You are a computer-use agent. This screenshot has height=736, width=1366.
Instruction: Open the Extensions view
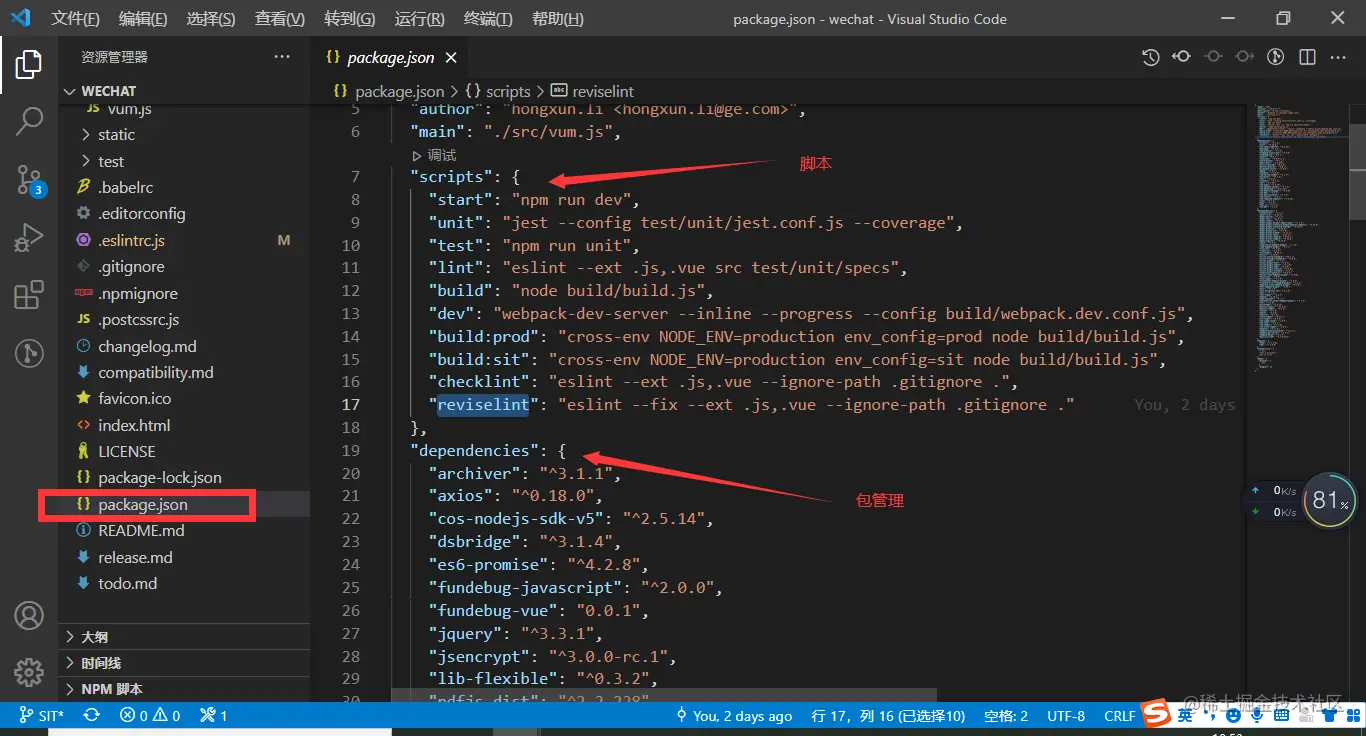point(29,295)
